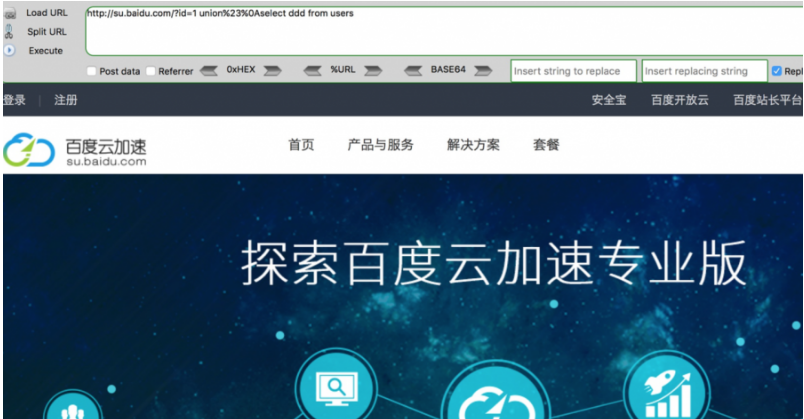
Task: Open the 登录 login link
Action: pyautogui.click(x=14, y=100)
